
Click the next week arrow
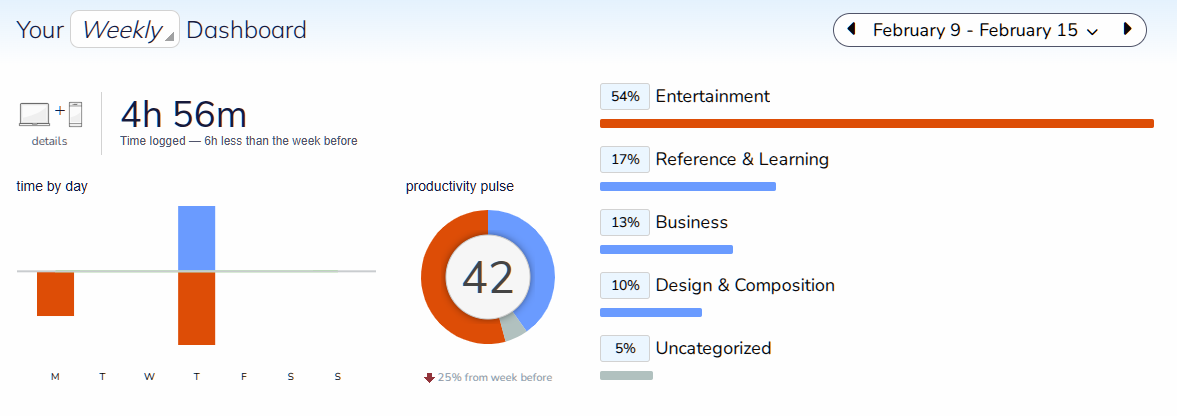click(x=1127, y=29)
